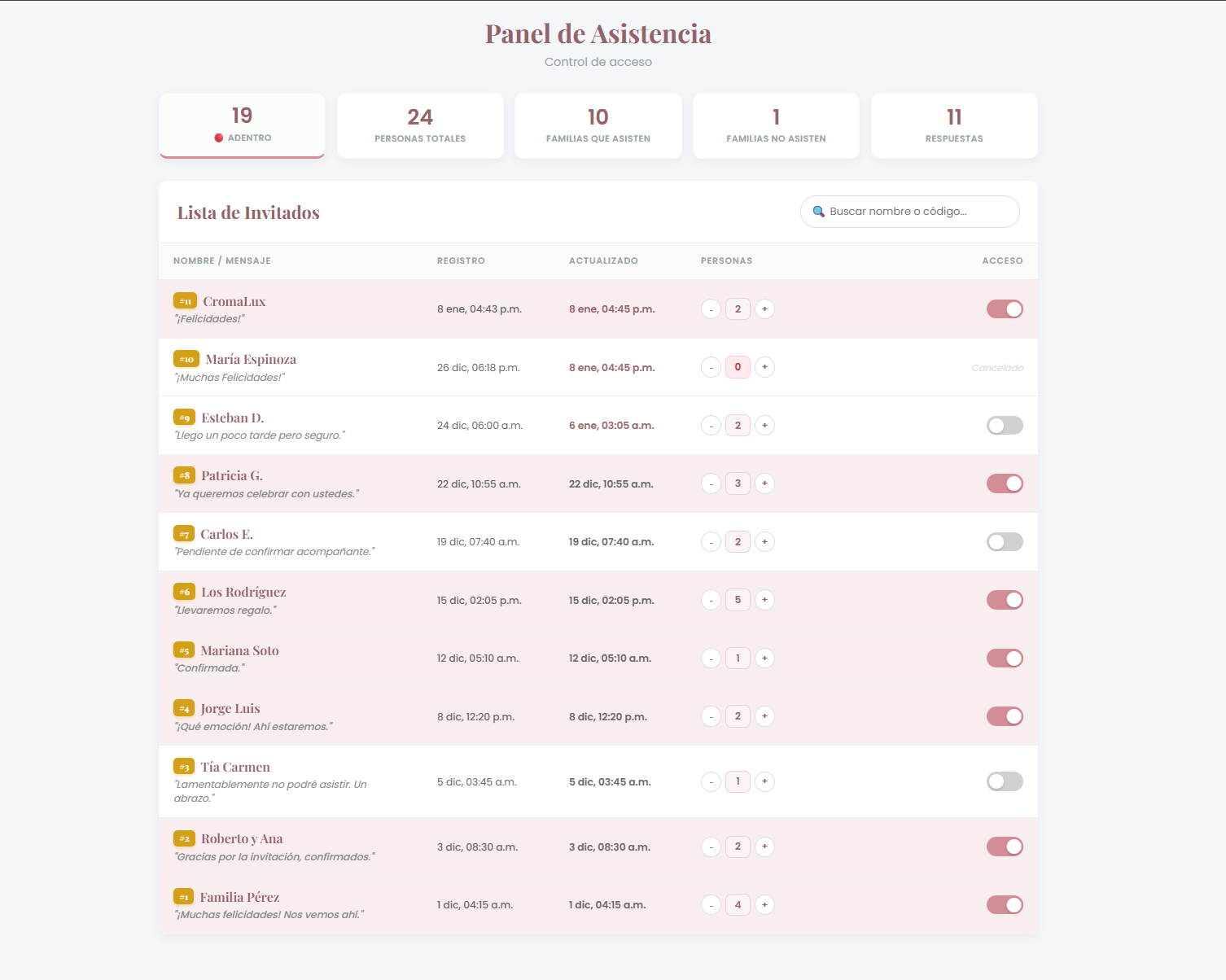Click the search magnifier icon

click(x=820, y=212)
